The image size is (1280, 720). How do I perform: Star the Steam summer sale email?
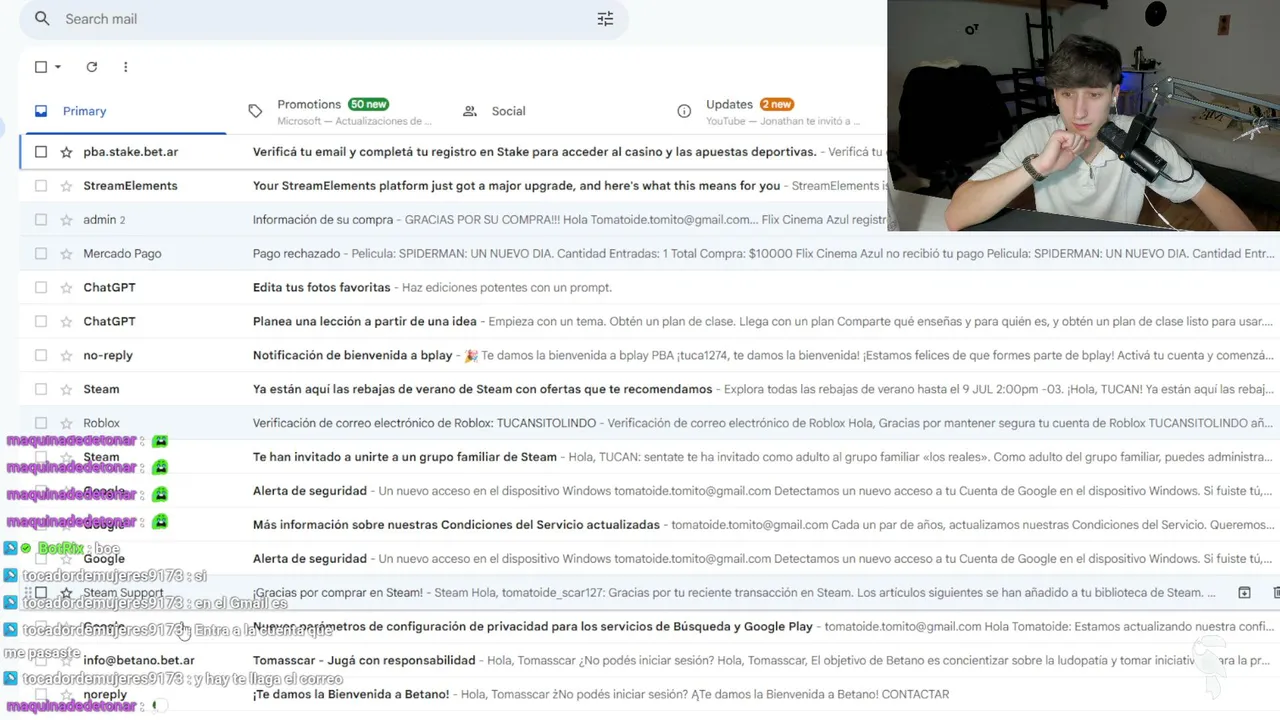(x=66, y=390)
